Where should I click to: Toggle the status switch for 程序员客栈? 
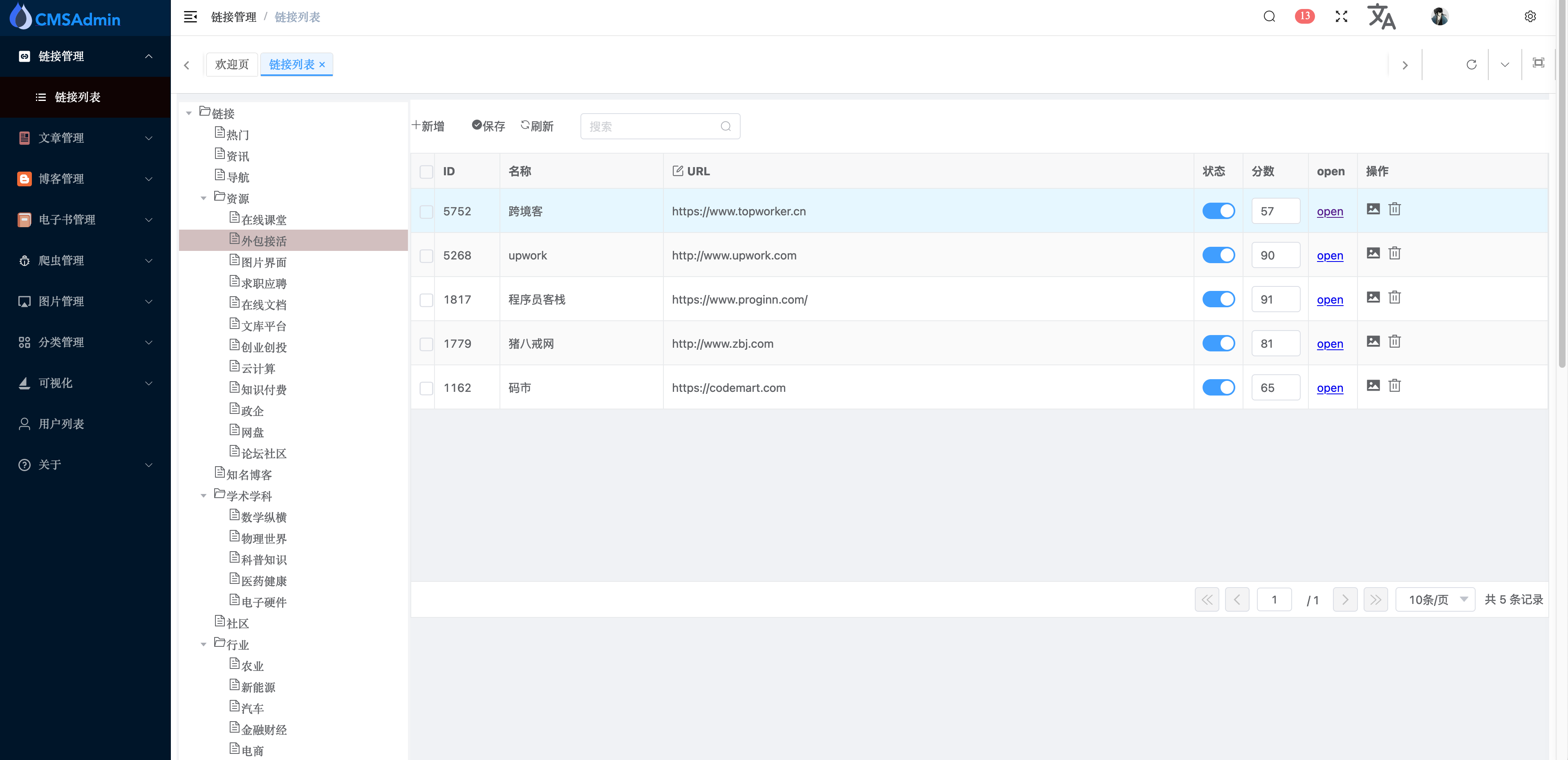click(x=1218, y=300)
